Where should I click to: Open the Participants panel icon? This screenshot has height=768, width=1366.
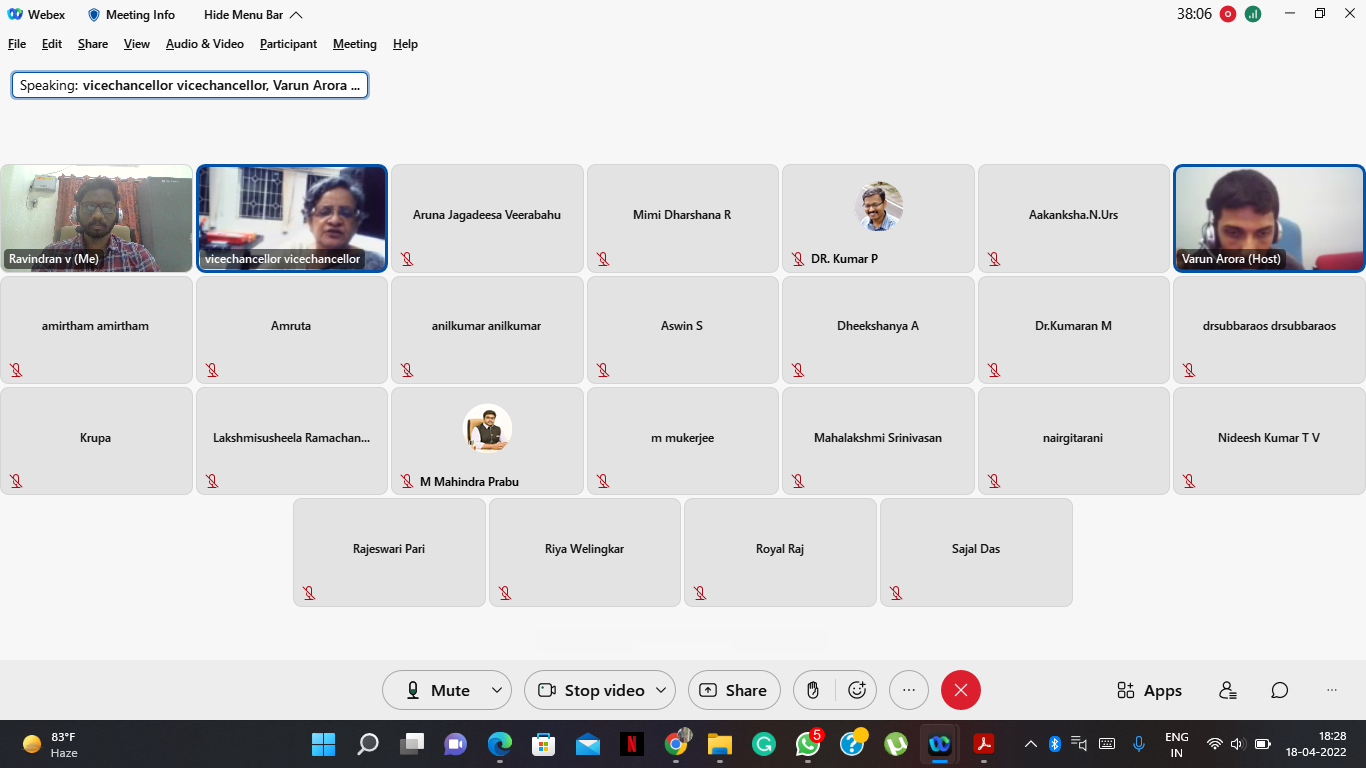[1228, 690]
